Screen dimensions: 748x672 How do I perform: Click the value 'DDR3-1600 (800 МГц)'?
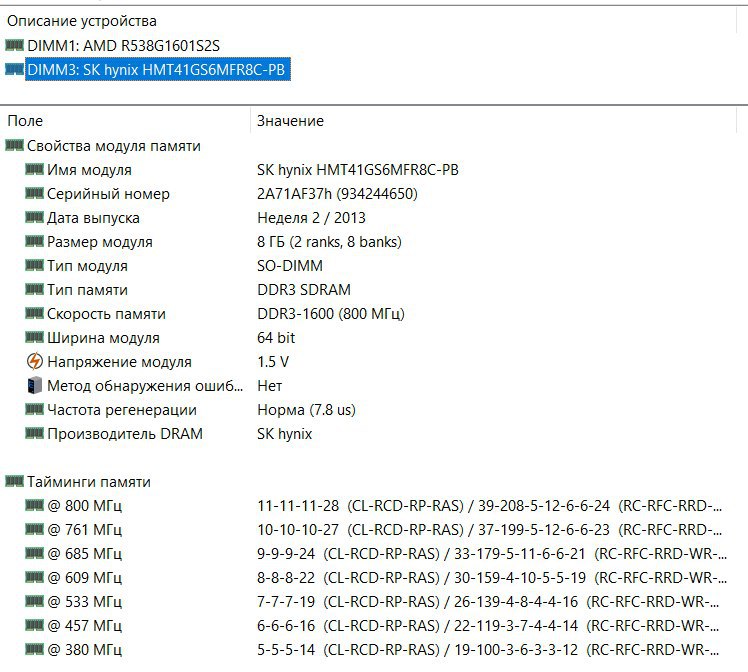(331, 314)
